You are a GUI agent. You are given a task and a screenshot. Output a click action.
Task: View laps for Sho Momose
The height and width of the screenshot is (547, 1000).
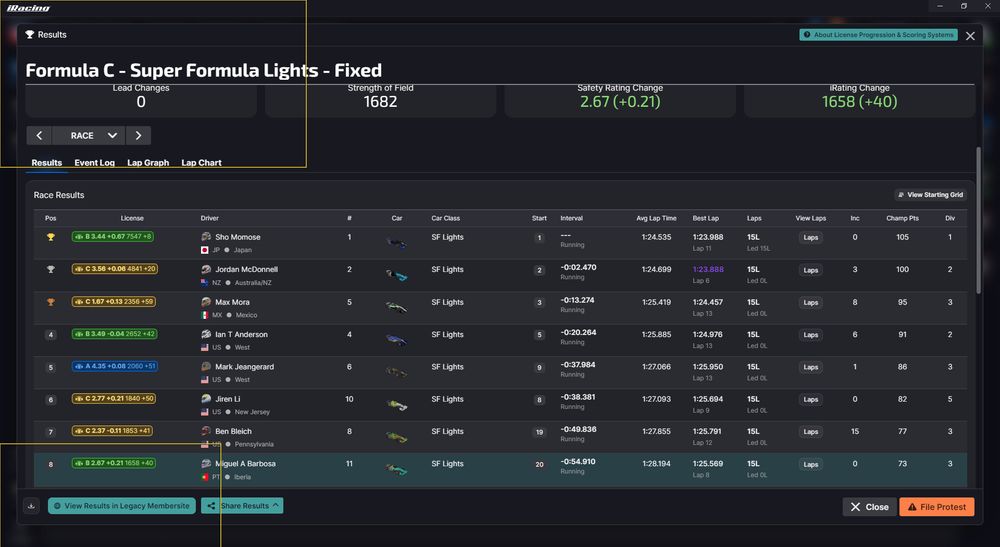[811, 237]
